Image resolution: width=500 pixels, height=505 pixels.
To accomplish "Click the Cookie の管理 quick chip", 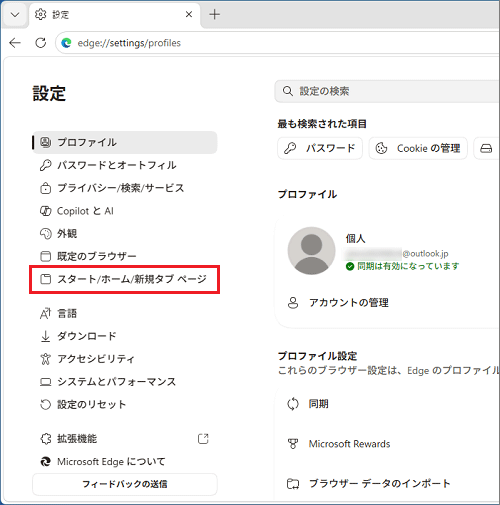I will (418, 148).
